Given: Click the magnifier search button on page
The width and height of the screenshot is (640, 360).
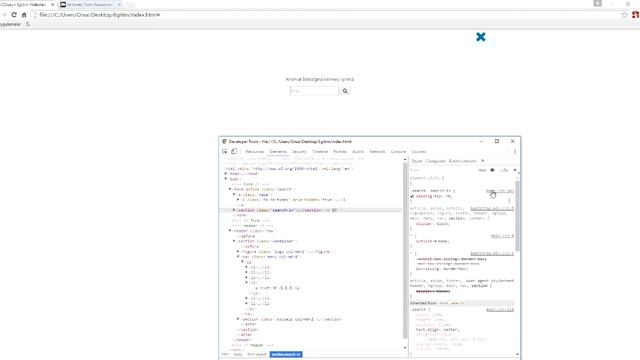Looking at the screenshot, I should 345,91.
